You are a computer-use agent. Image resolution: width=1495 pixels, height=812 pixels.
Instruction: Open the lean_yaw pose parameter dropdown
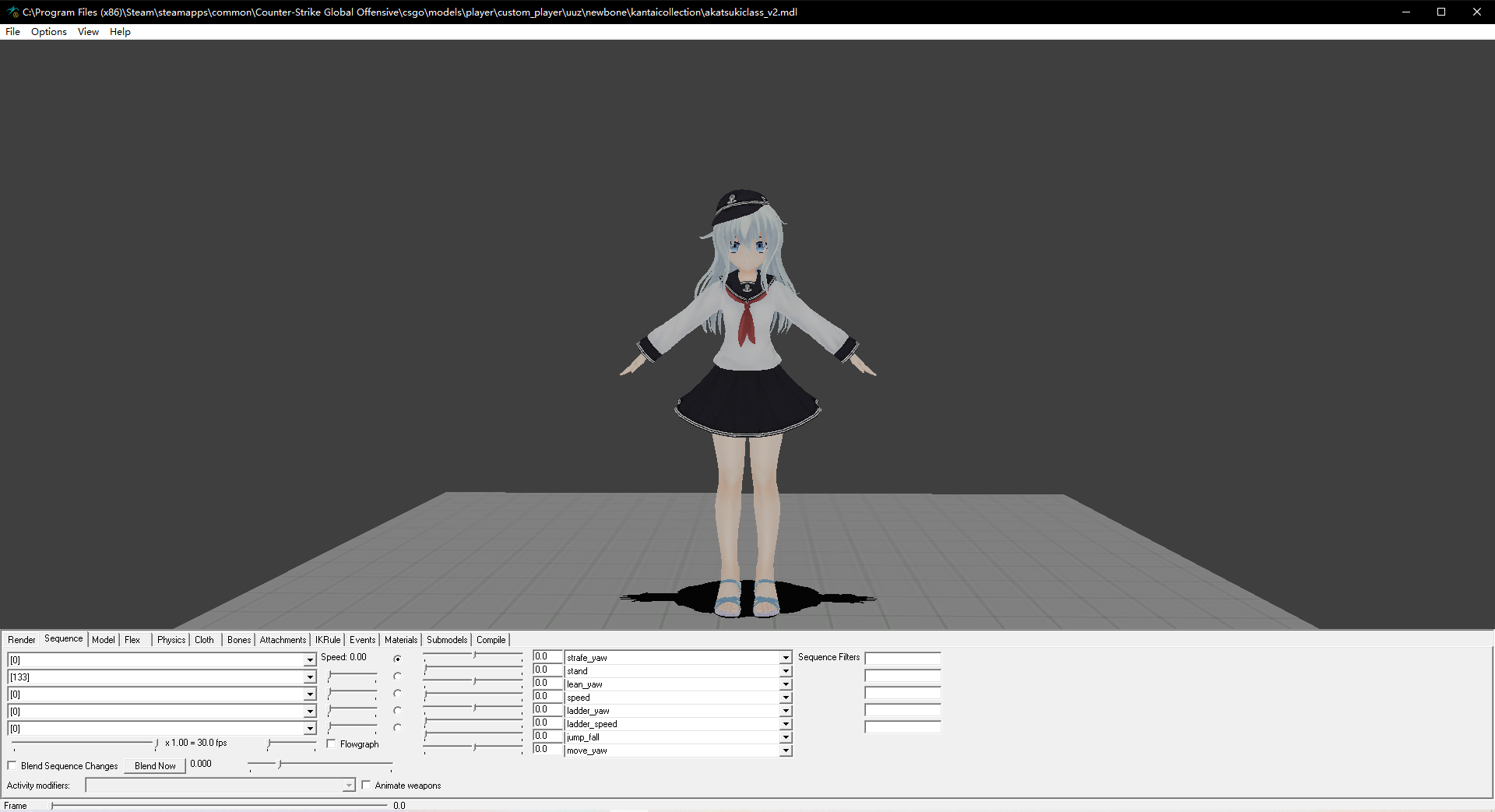pos(786,684)
